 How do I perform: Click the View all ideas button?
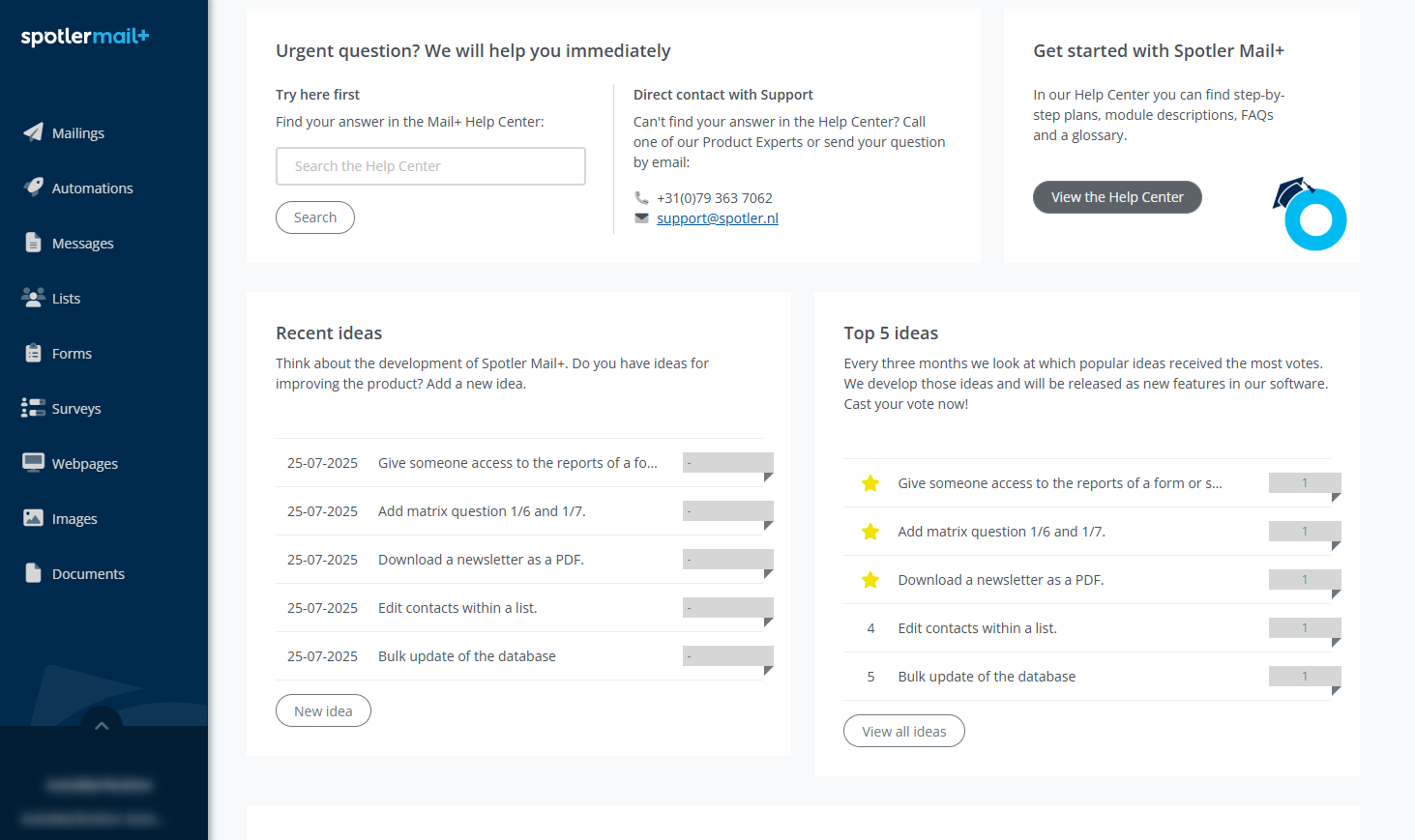[903, 732]
